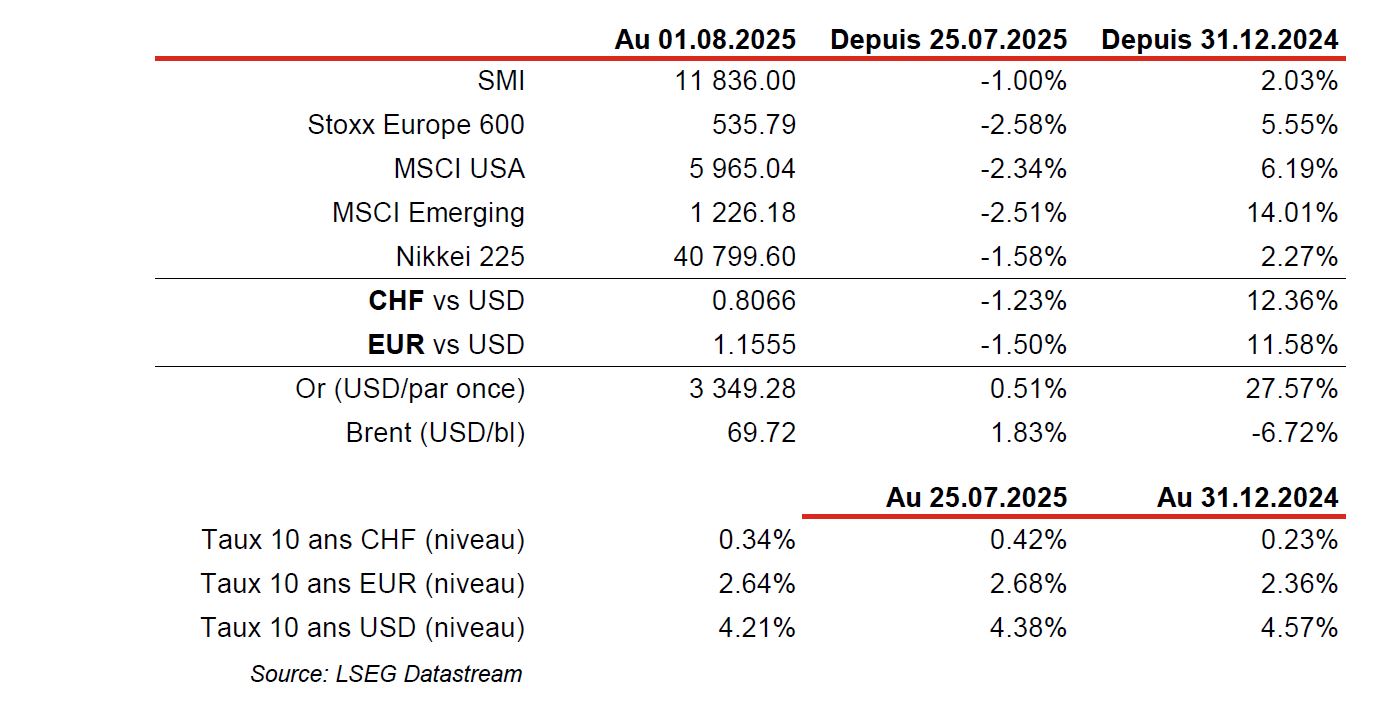The image size is (1394, 707).
Task: Click the Brent (USD/bl) label
Action: point(435,433)
